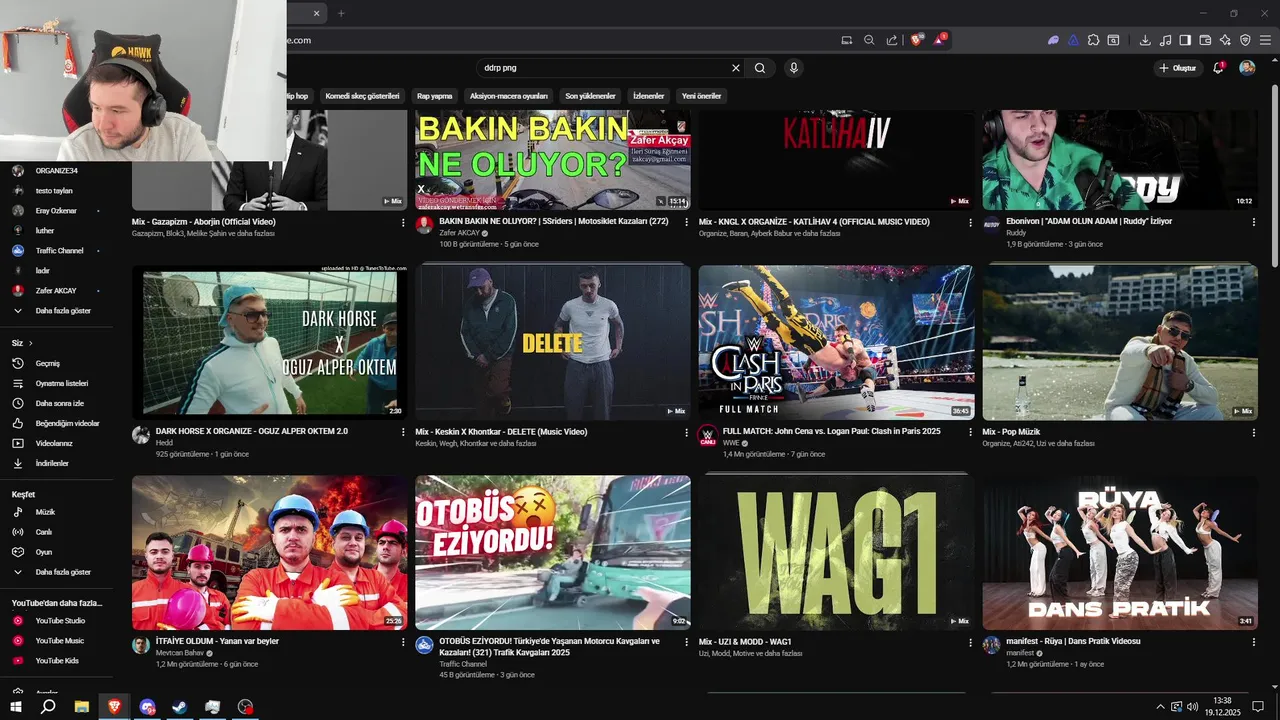Open the music note playlist icon
Image resolution: width=1280 pixels, height=720 pixels.
tap(1165, 40)
